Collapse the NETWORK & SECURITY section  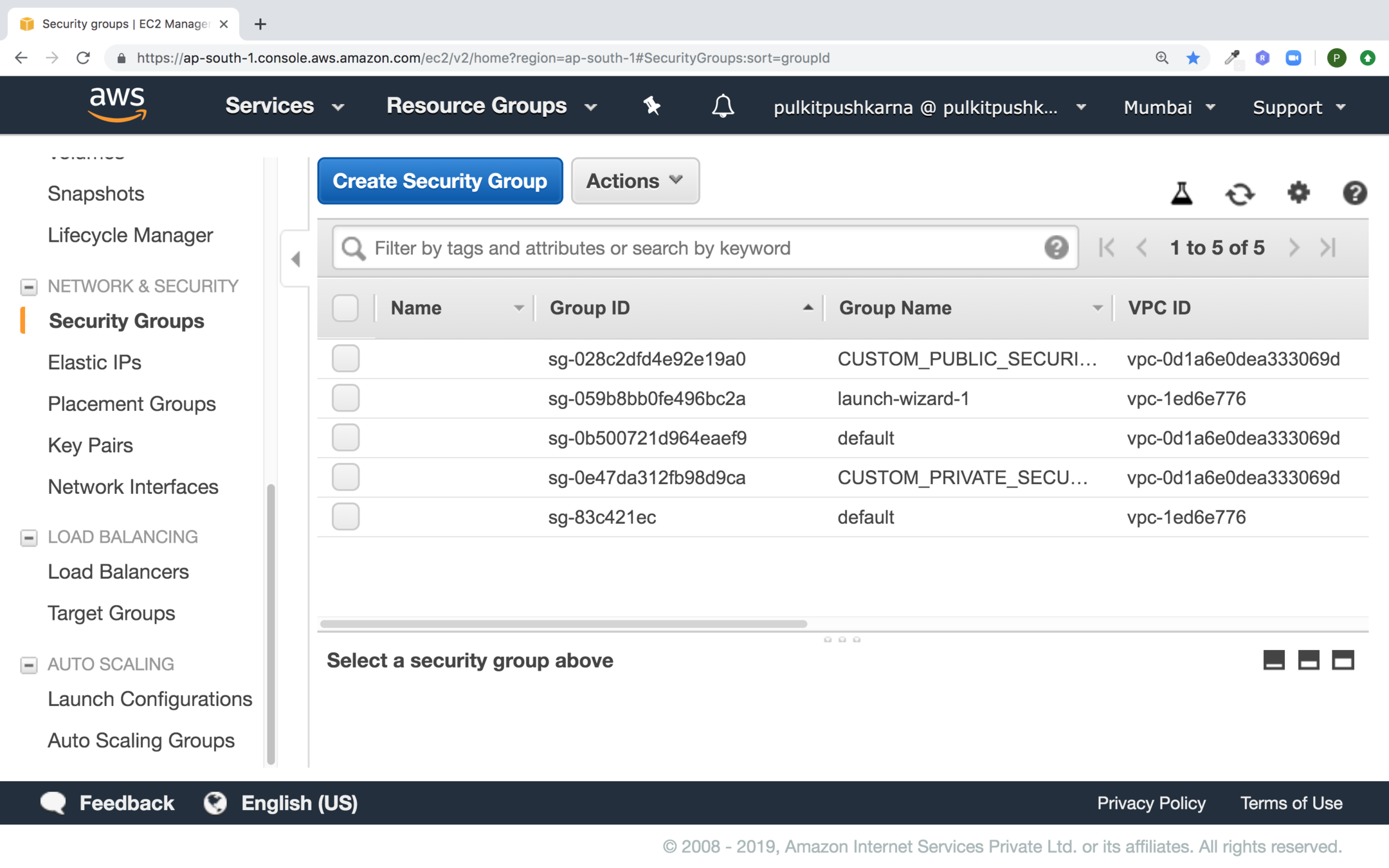pos(29,286)
